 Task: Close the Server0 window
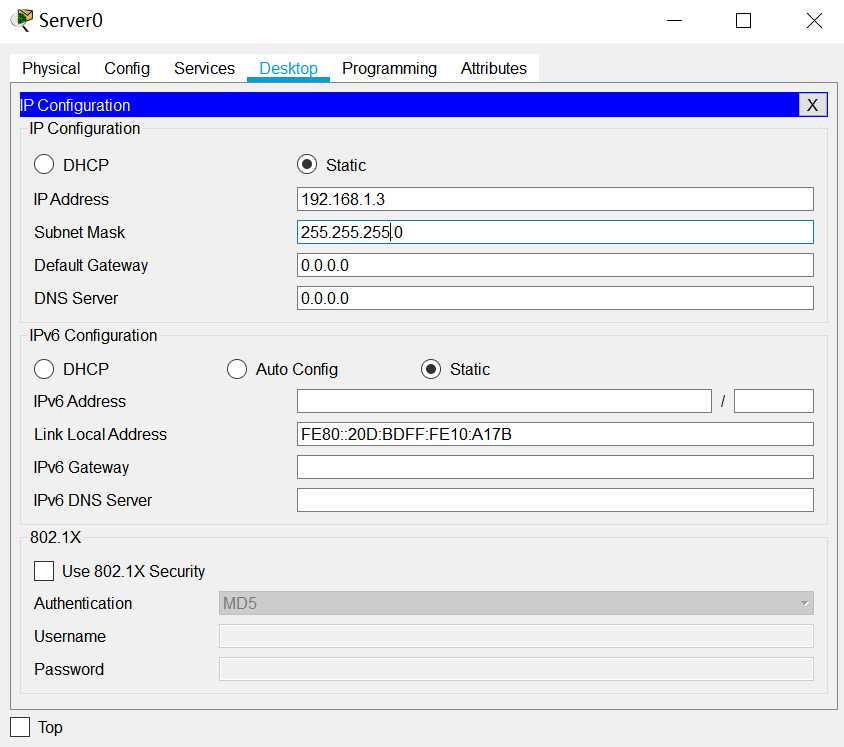click(814, 20)
